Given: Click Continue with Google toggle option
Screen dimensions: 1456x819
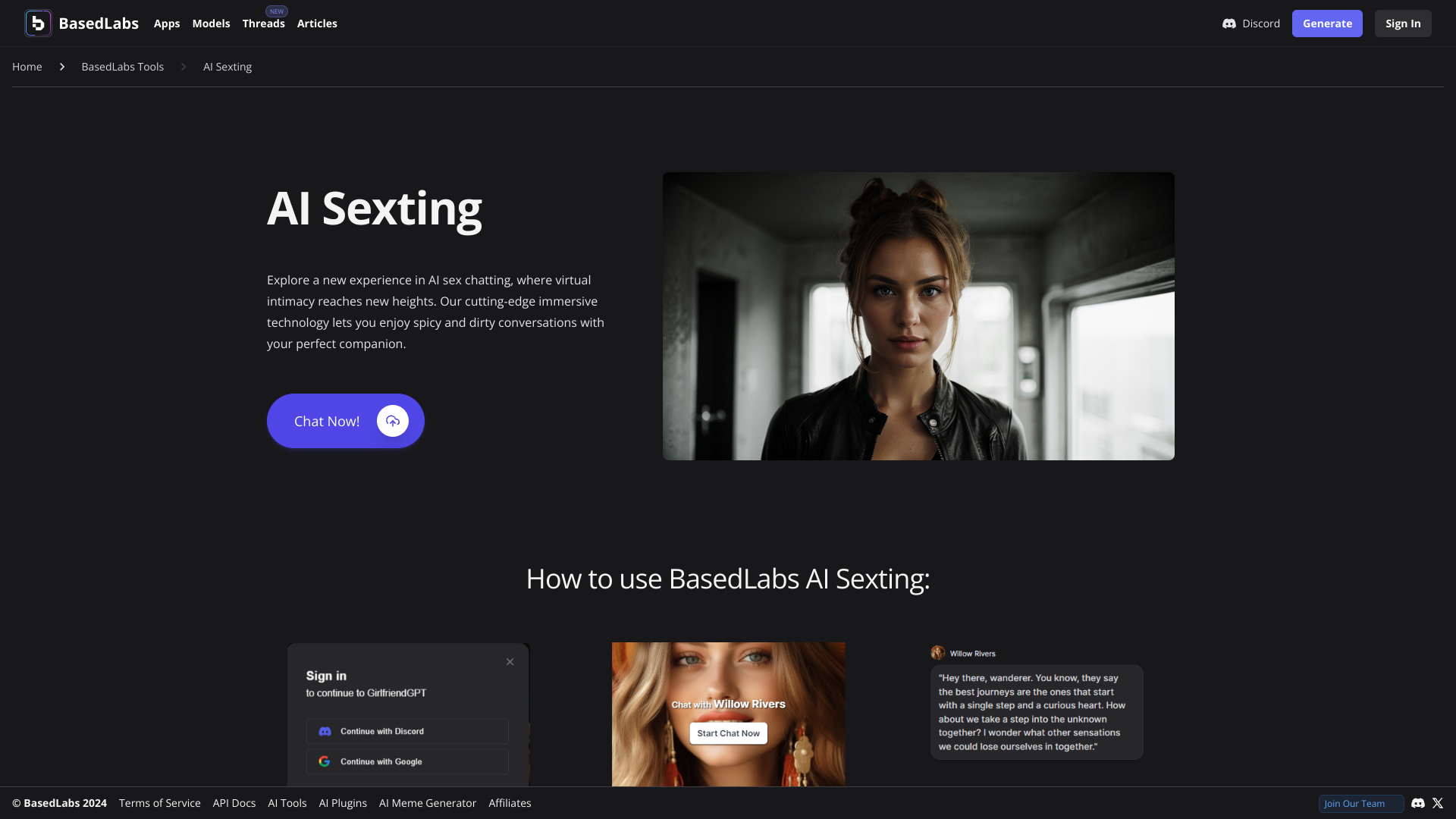Looking at the screenshot, I should pyautogui.click(x=407, y=761).
